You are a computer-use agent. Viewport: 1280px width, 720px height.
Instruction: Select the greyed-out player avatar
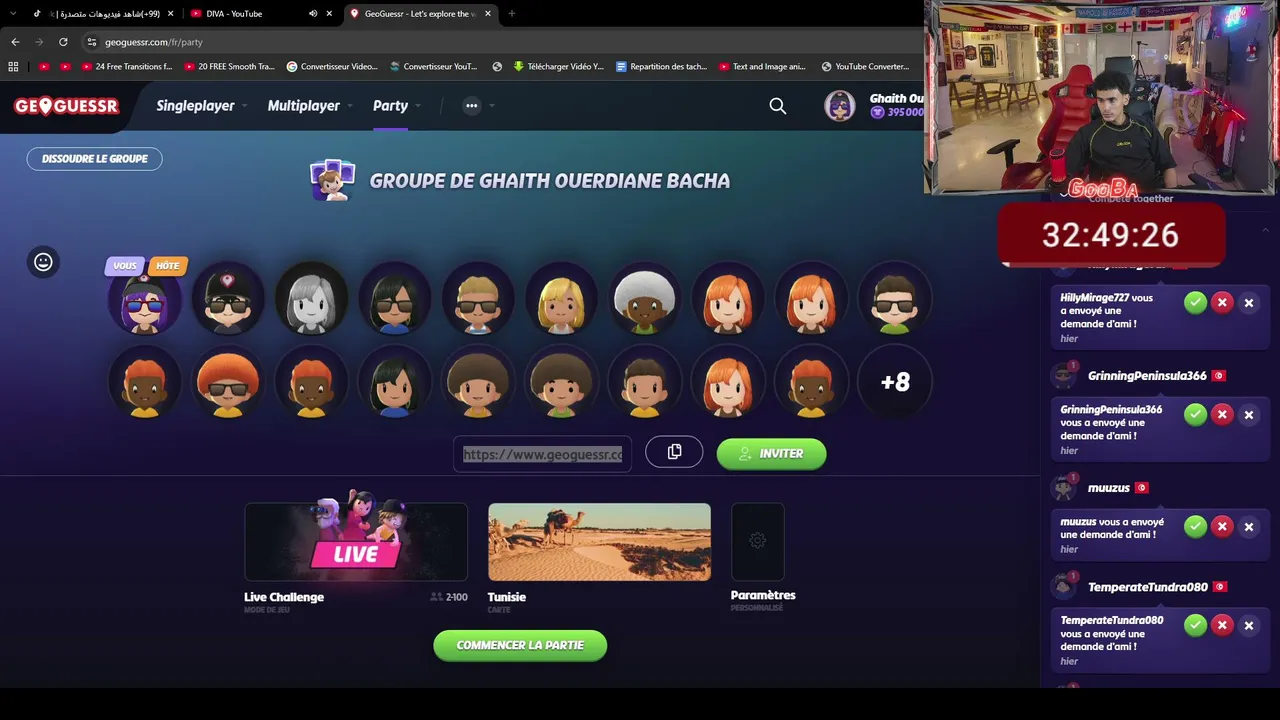click(x=311, y=299)
